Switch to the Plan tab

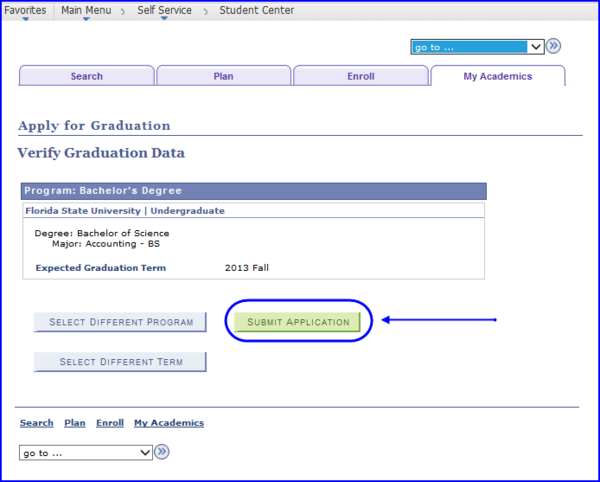[x=223, y=76]
